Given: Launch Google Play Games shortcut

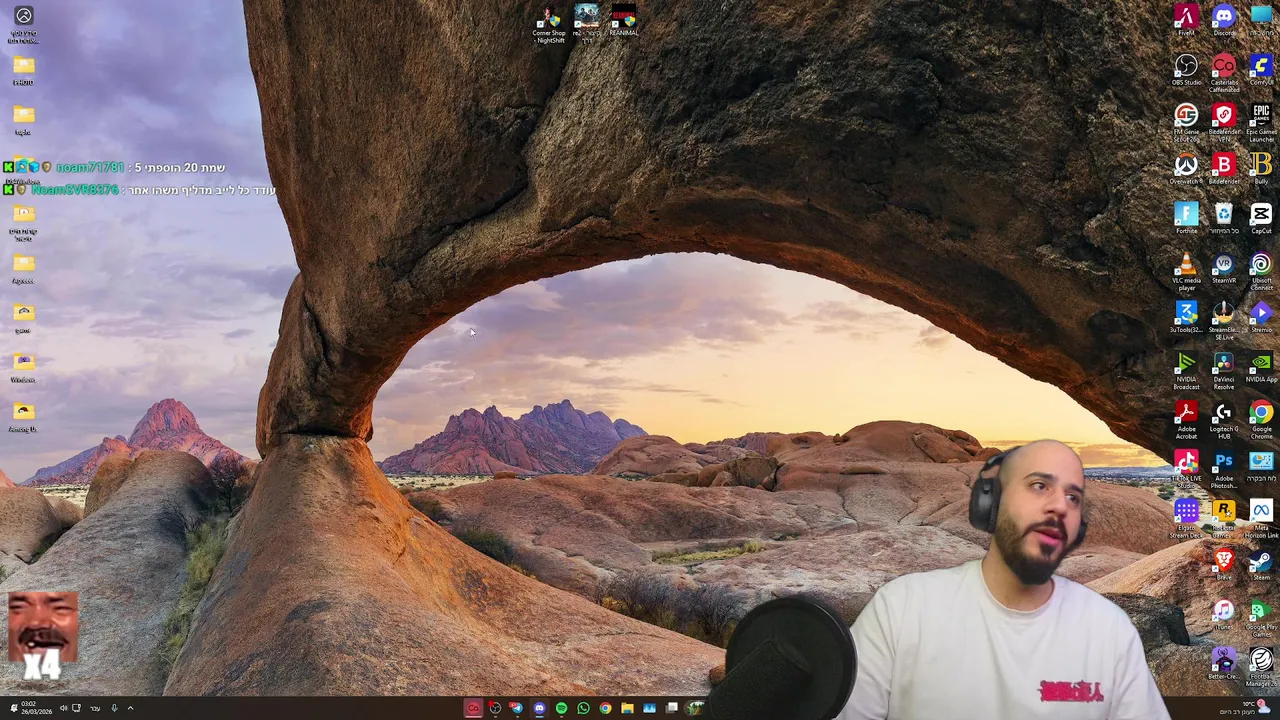Looking at the screenshot, I should point(1261,617).
